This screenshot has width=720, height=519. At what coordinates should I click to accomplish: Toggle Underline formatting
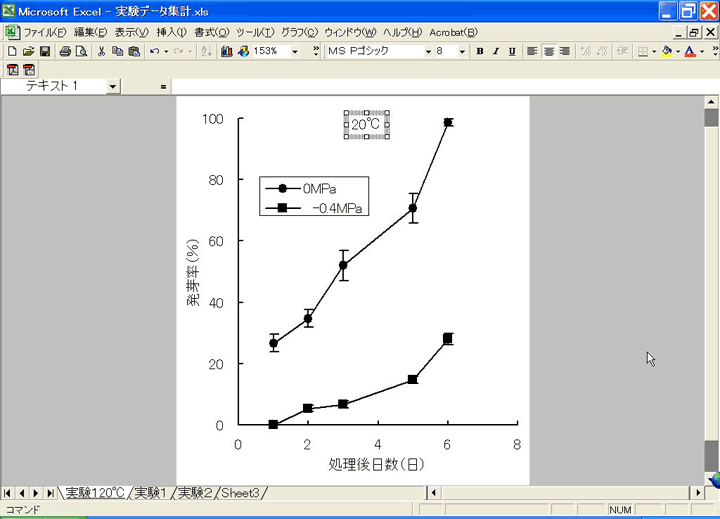coord(512,51)
